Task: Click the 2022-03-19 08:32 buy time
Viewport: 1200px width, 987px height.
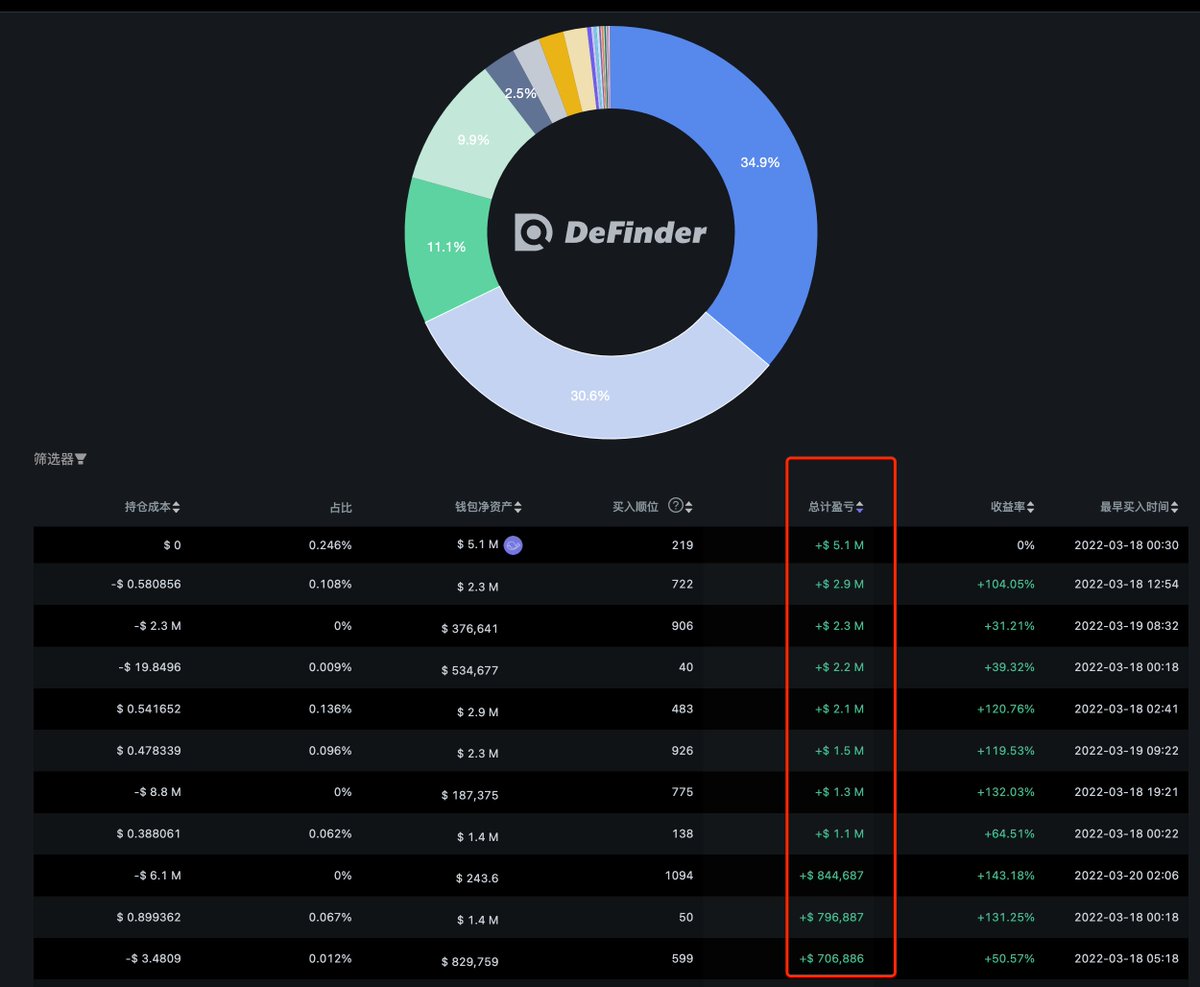Action: coord(1126,626)
